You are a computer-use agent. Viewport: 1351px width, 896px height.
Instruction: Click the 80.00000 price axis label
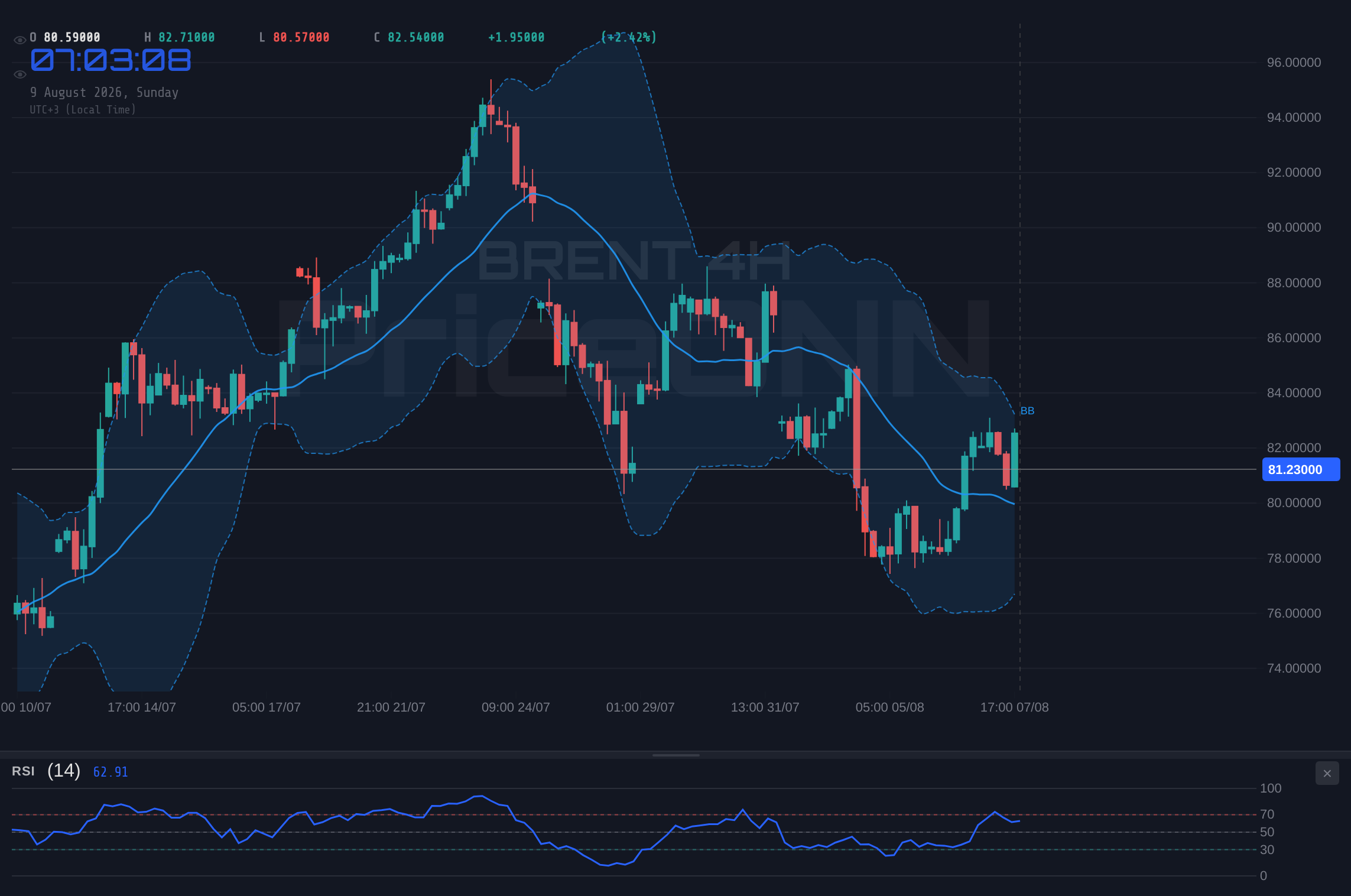point(1294,503)
